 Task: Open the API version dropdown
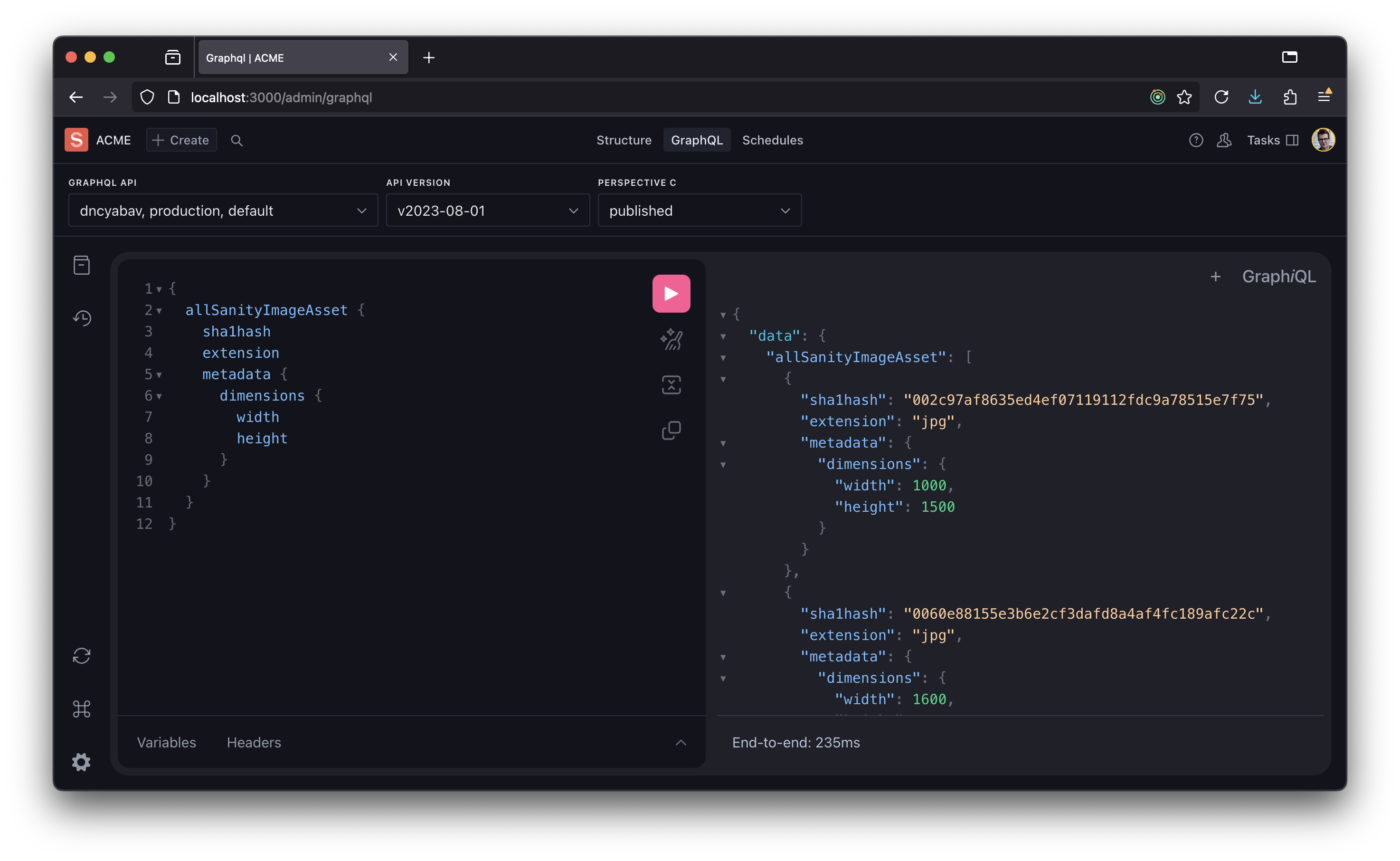[x=487, y=210]
